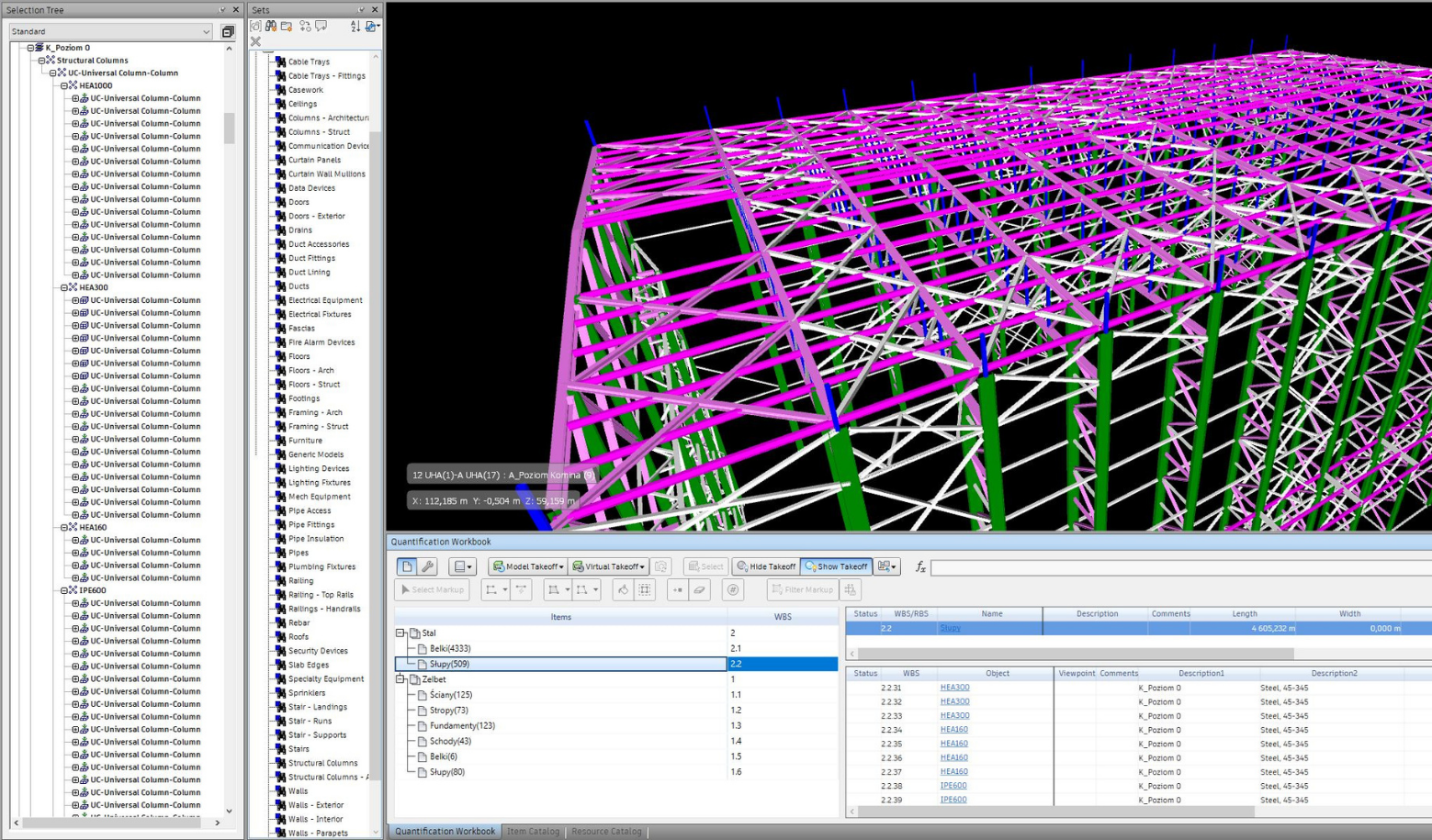Switch to the Item Catalog tab
Image resolution: width=1432 pixels, height=840 pixels.
pos(533,832)
